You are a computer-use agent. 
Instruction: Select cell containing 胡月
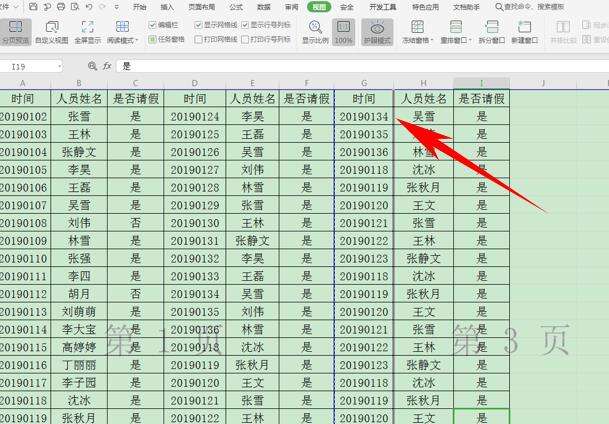tap(79, 294)
